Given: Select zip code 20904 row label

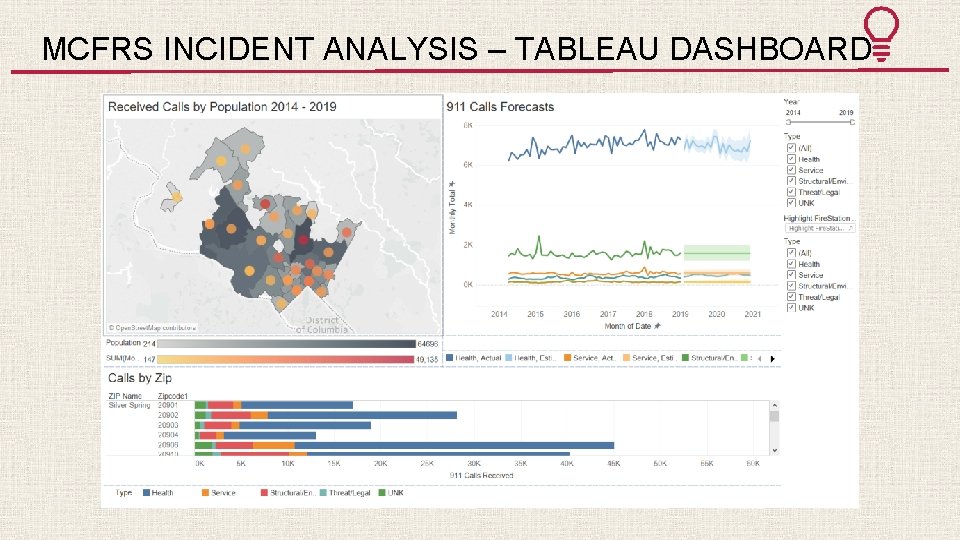Looking at the screenshot, I should [x=168, y=435].
